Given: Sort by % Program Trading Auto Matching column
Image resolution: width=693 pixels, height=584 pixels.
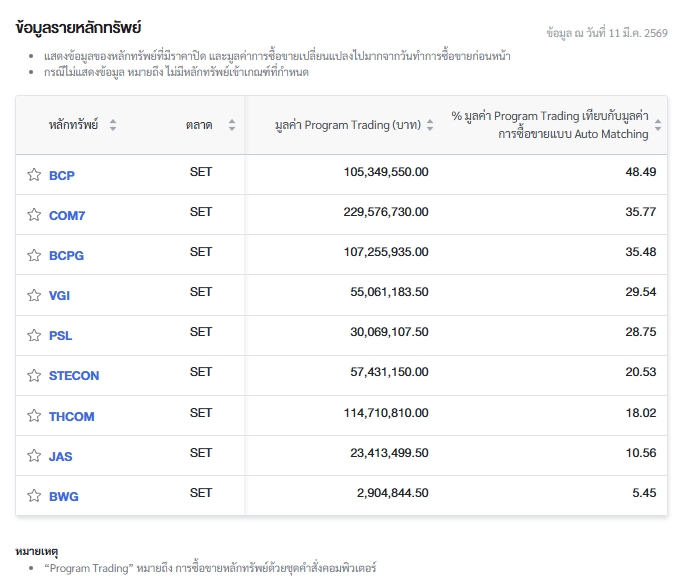Looking at the screenshot, I should coord(657,125).
